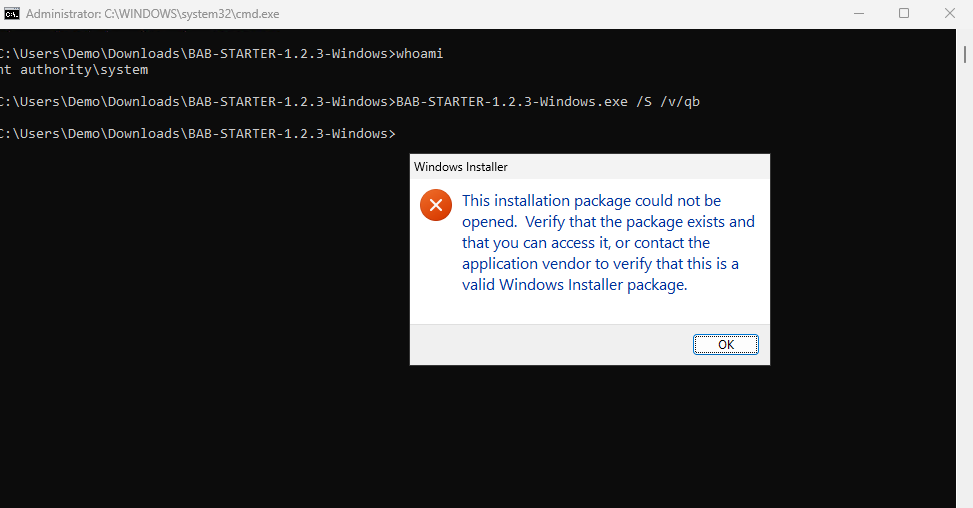Click the red error icon in dialog
973x508 pixels.
[x=435, y=206]
